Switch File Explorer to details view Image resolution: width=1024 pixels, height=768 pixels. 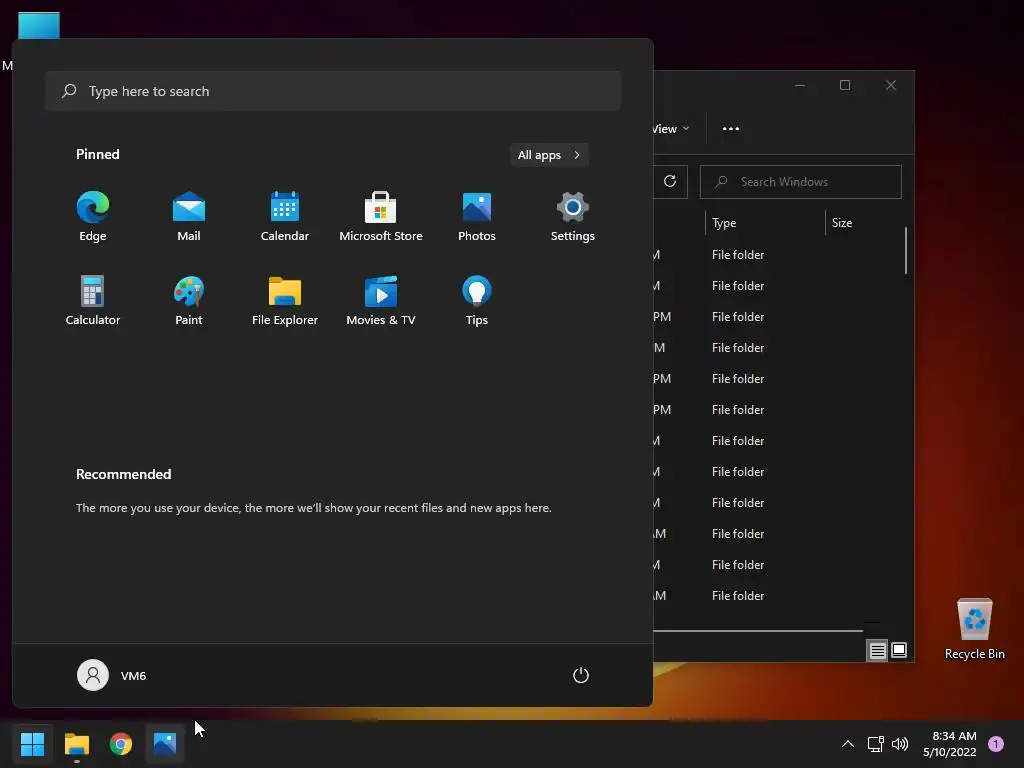click(877, 650)
